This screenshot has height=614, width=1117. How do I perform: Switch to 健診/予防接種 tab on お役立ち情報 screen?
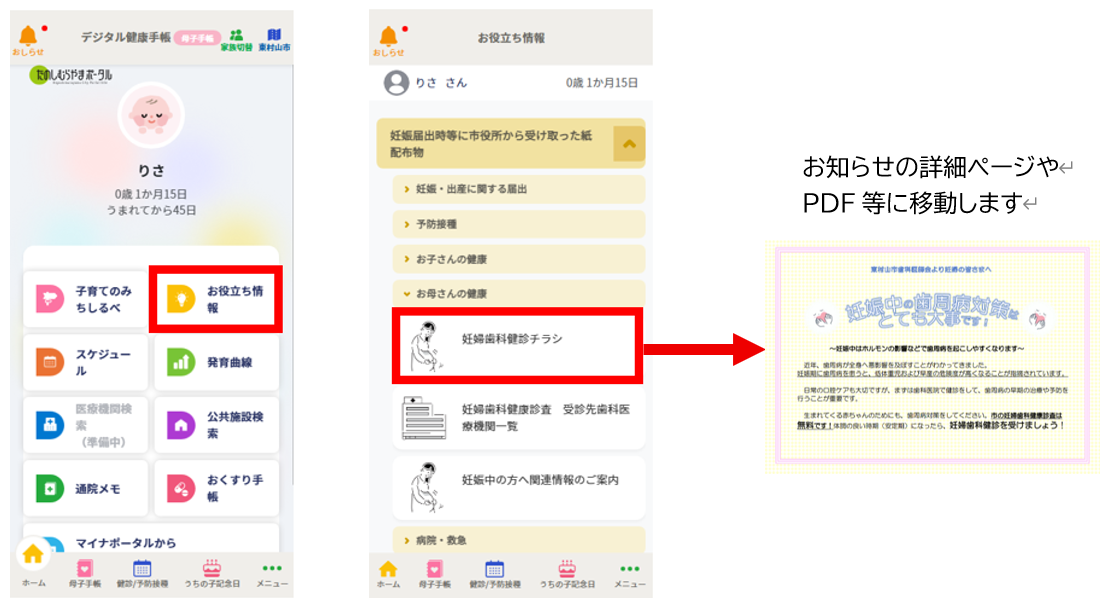point(495,574)
